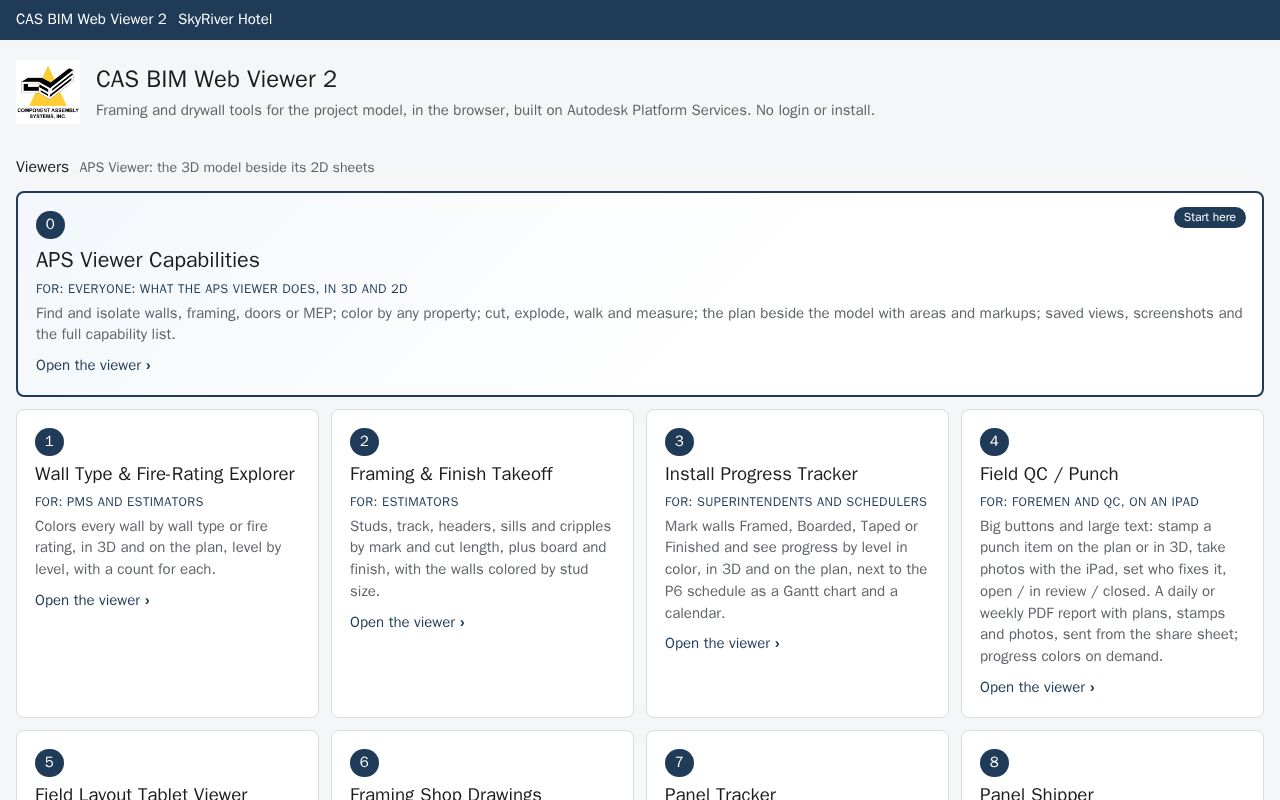This screenshot has width=1280, height=800.
Task: Click the Panel Tracker card title
Action: tap(720, 793)
